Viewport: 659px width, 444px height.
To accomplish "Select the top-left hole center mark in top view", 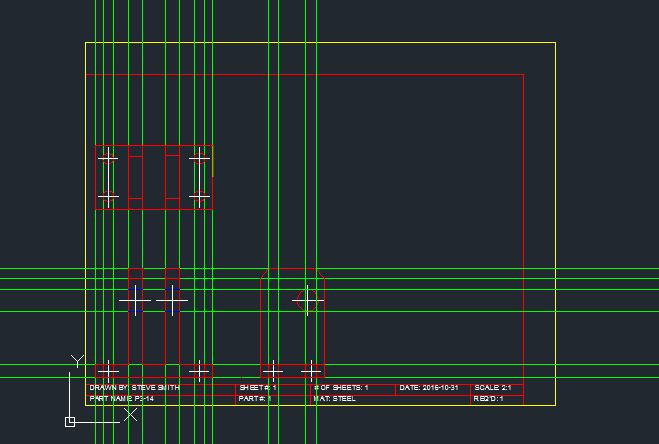I will point(108,158).
